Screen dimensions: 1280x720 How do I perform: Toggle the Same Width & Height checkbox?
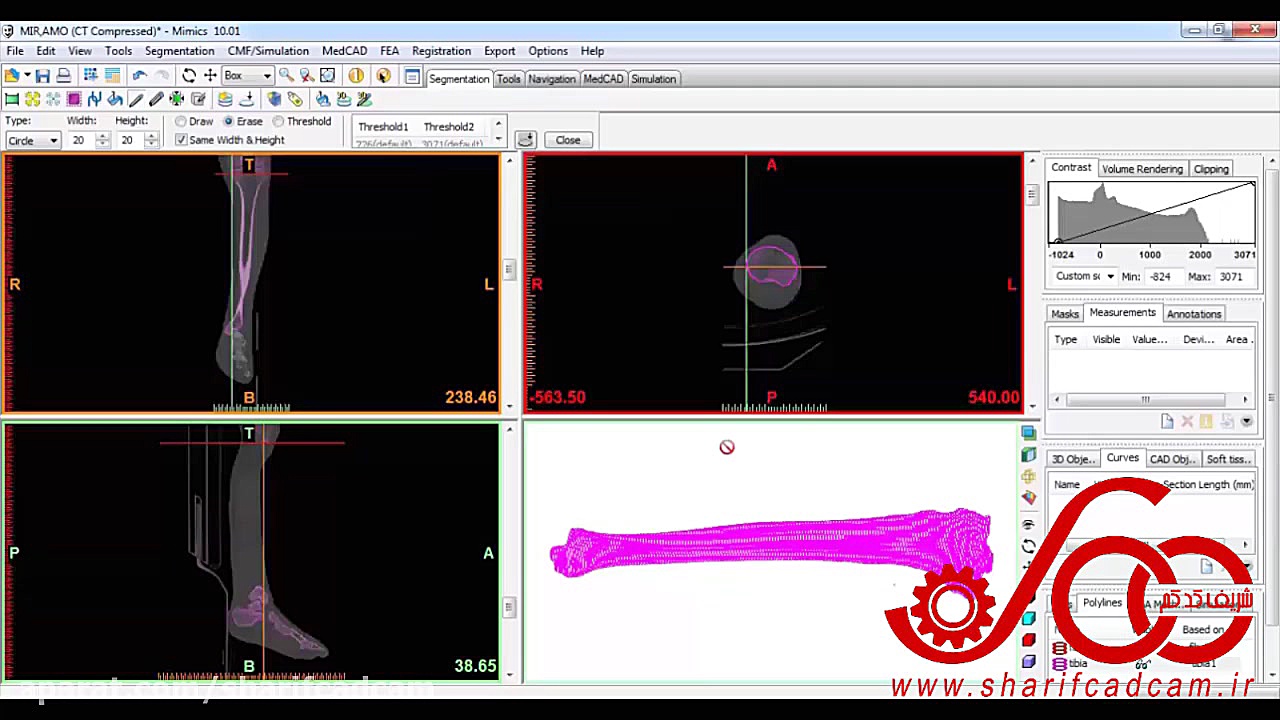point(181,140)
